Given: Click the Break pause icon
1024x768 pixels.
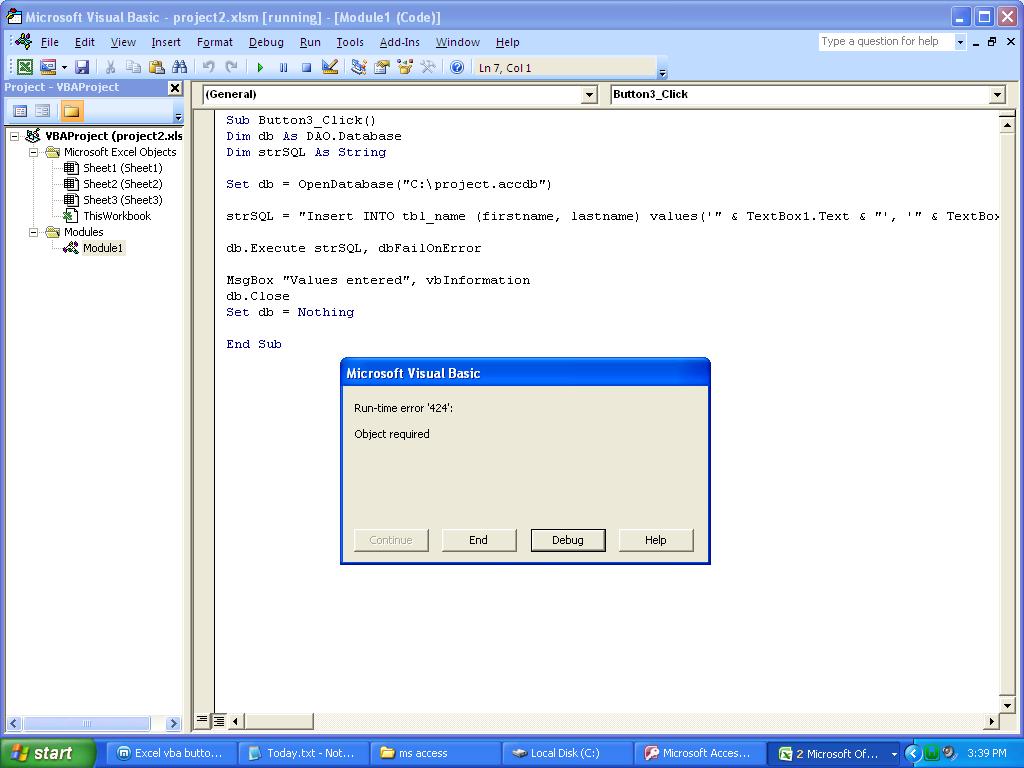Looking at the screenshot, I should [x=283, y=67].
